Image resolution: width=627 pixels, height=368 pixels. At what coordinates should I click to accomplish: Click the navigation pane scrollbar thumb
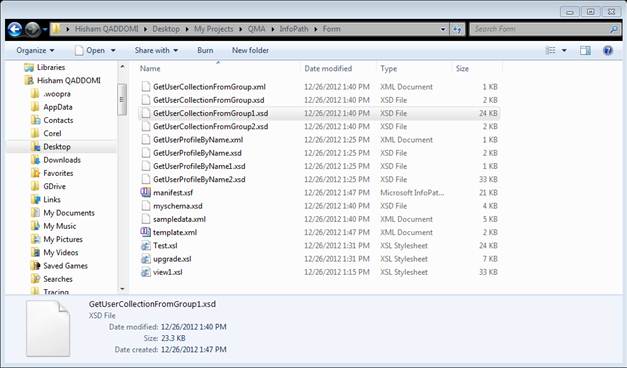click(122, 100)
